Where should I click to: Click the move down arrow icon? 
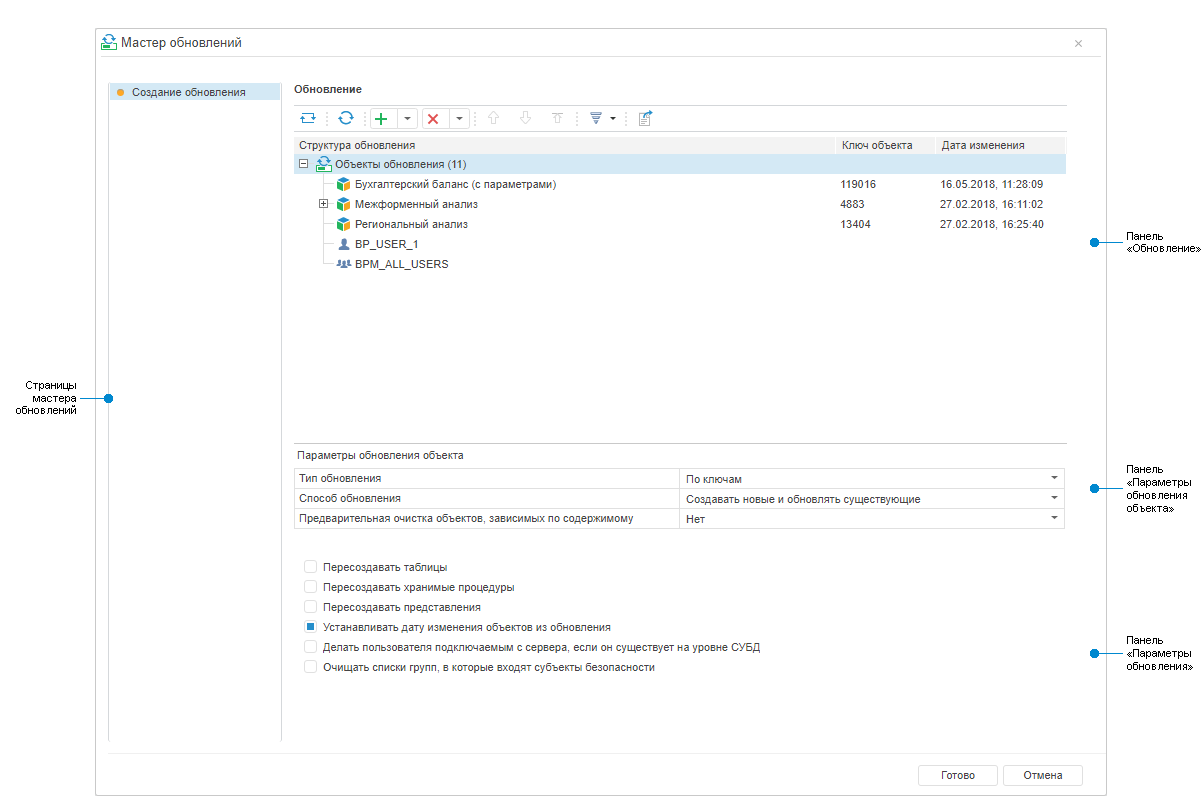[x=525, y=118]
